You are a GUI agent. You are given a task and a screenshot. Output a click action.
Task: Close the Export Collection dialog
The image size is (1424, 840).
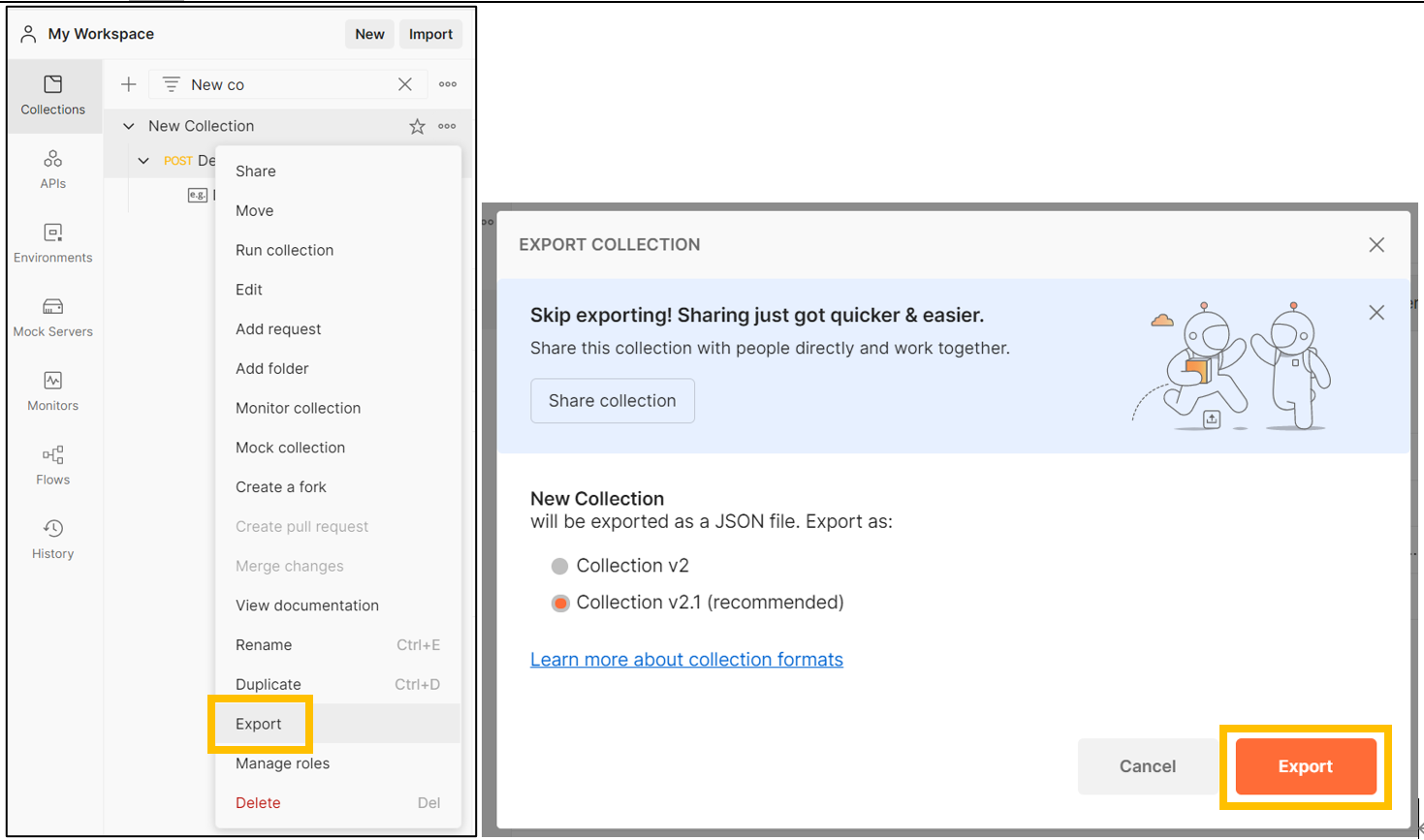click(1377, 245)
